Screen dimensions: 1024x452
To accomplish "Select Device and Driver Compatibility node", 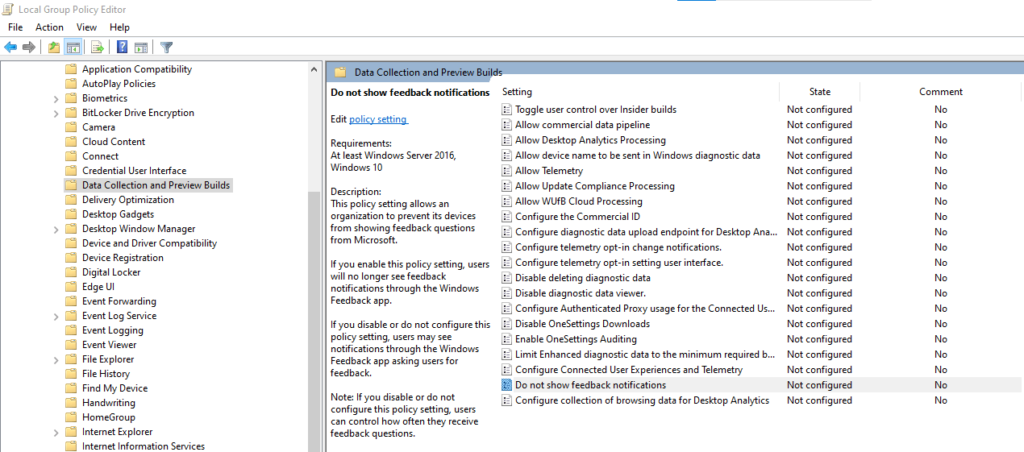I will pyautogui.click(x=150, y=244).
